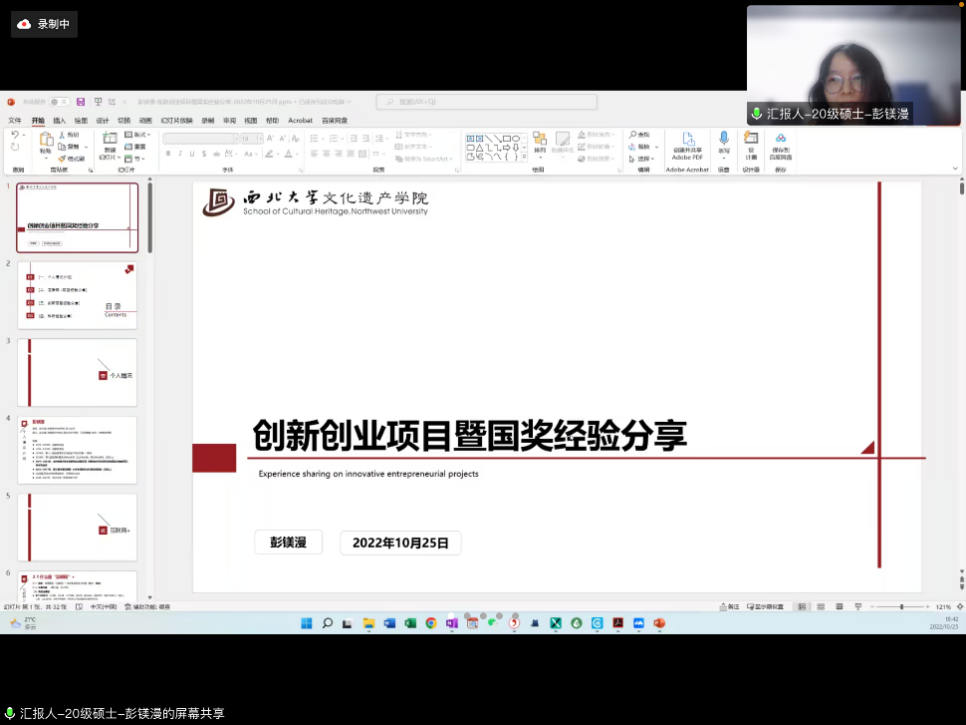Switch to Normal view in status bar

(802, 607)
